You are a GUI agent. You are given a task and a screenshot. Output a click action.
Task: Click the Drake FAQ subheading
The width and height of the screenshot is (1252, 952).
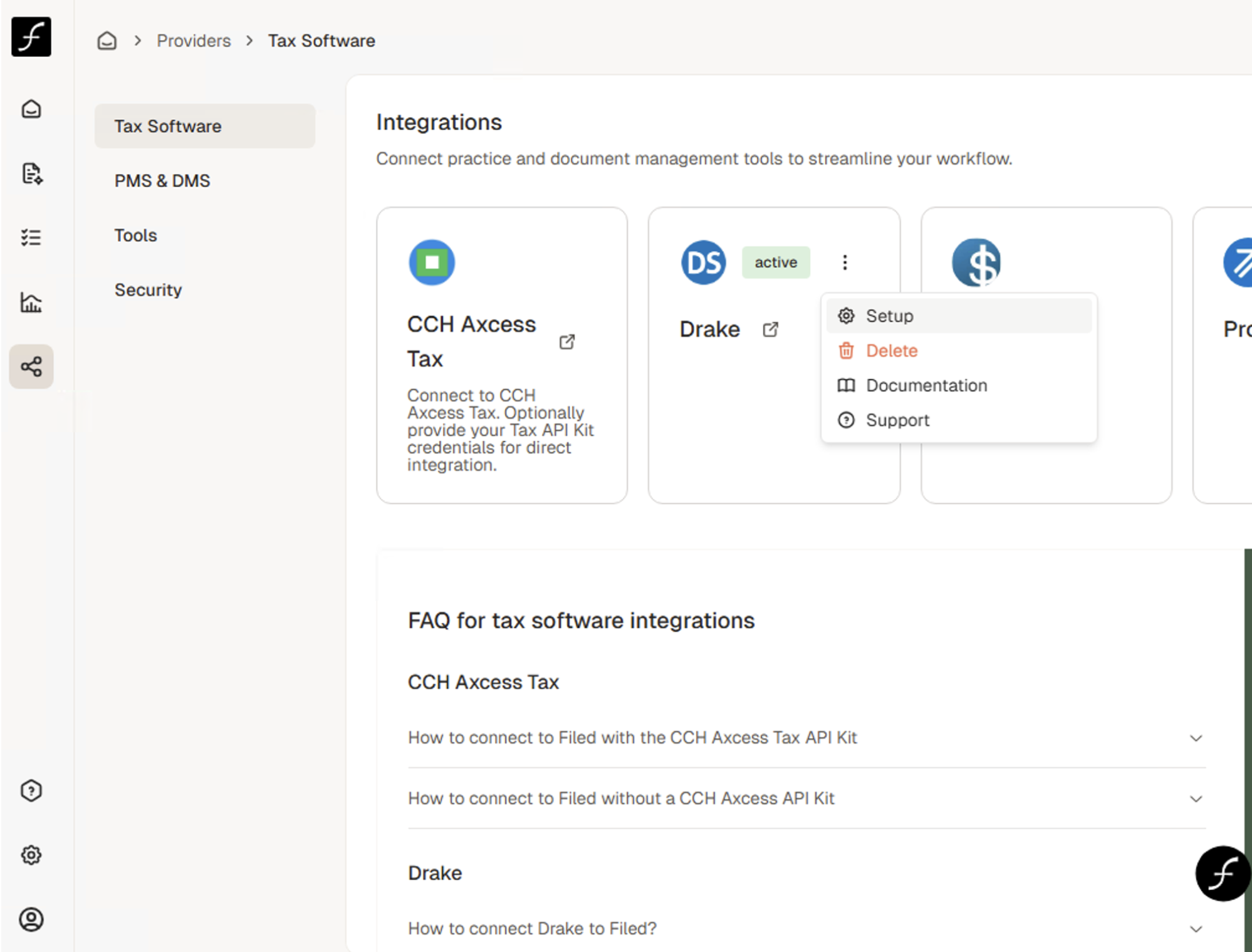coord(435,873)
